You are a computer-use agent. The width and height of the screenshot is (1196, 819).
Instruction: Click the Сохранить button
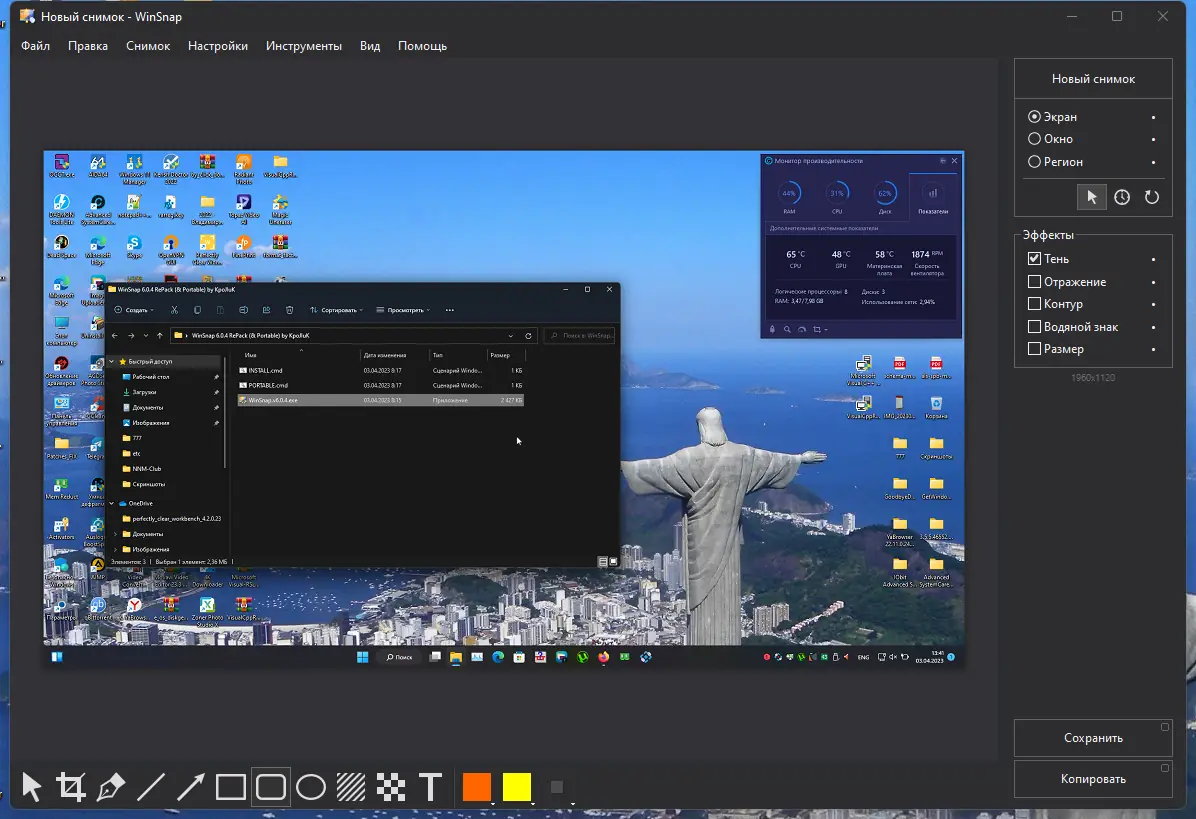pyautogui.click(x=1093, y=737)
